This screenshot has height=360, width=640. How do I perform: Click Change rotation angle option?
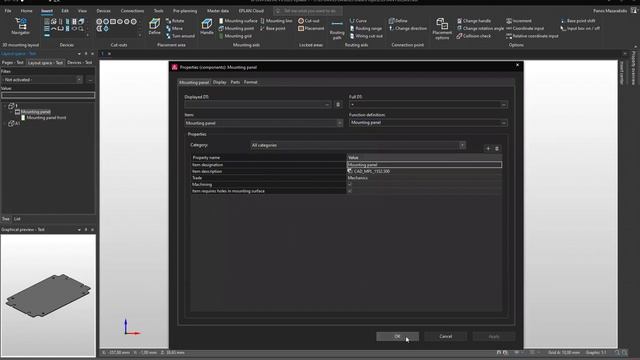480,28
